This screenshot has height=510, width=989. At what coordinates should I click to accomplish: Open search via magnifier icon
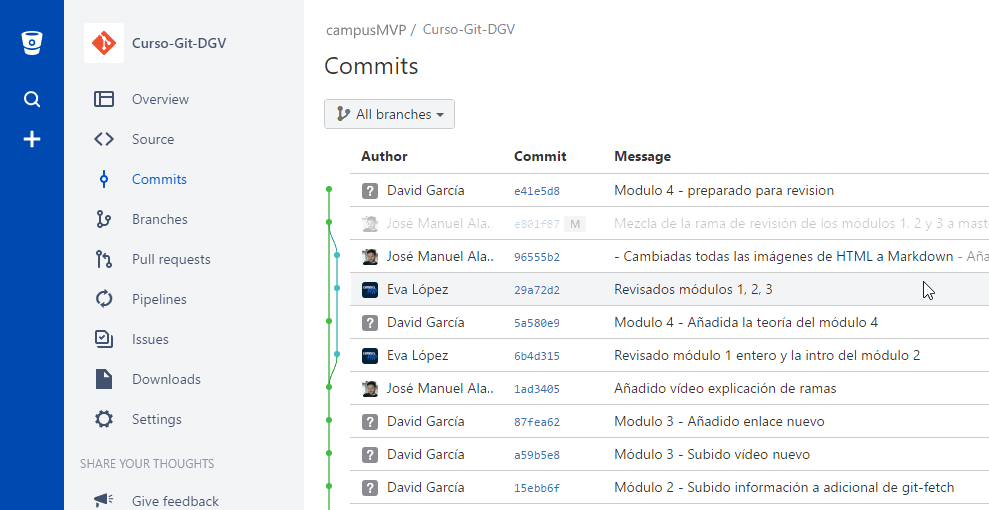[x=32, y=99]
